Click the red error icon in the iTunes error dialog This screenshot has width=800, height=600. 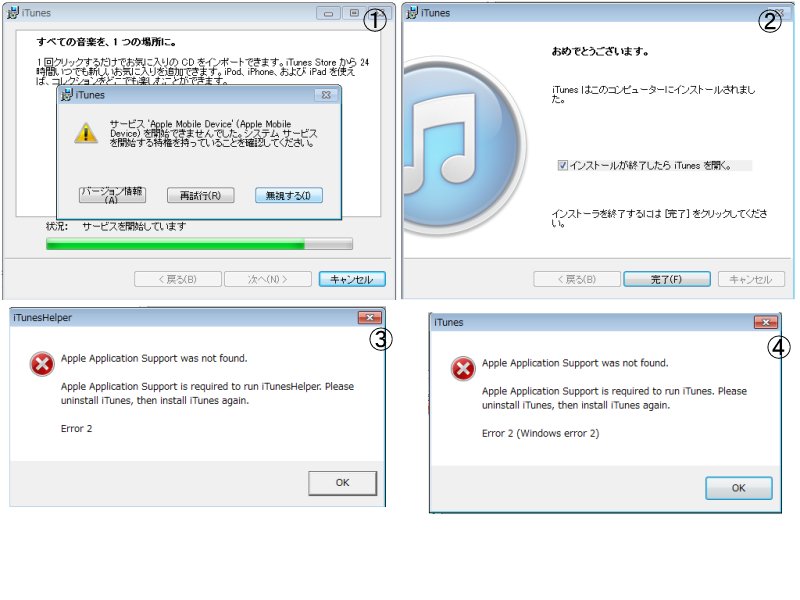(x=463, y=369)
